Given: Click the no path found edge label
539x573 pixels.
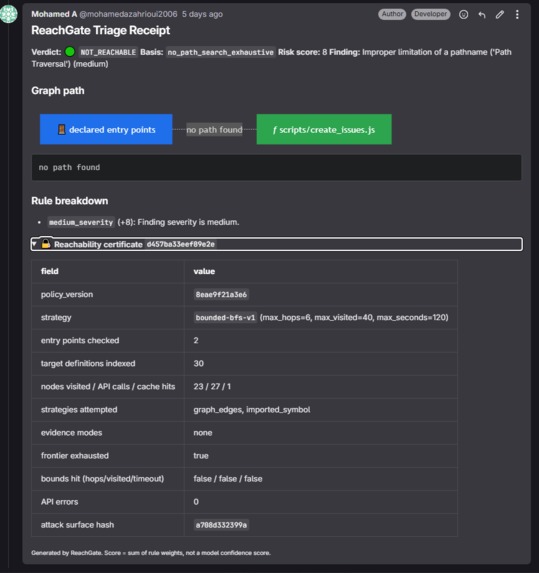Looking at the screenshot, I should pyautogui.click(x=214, y=130).
